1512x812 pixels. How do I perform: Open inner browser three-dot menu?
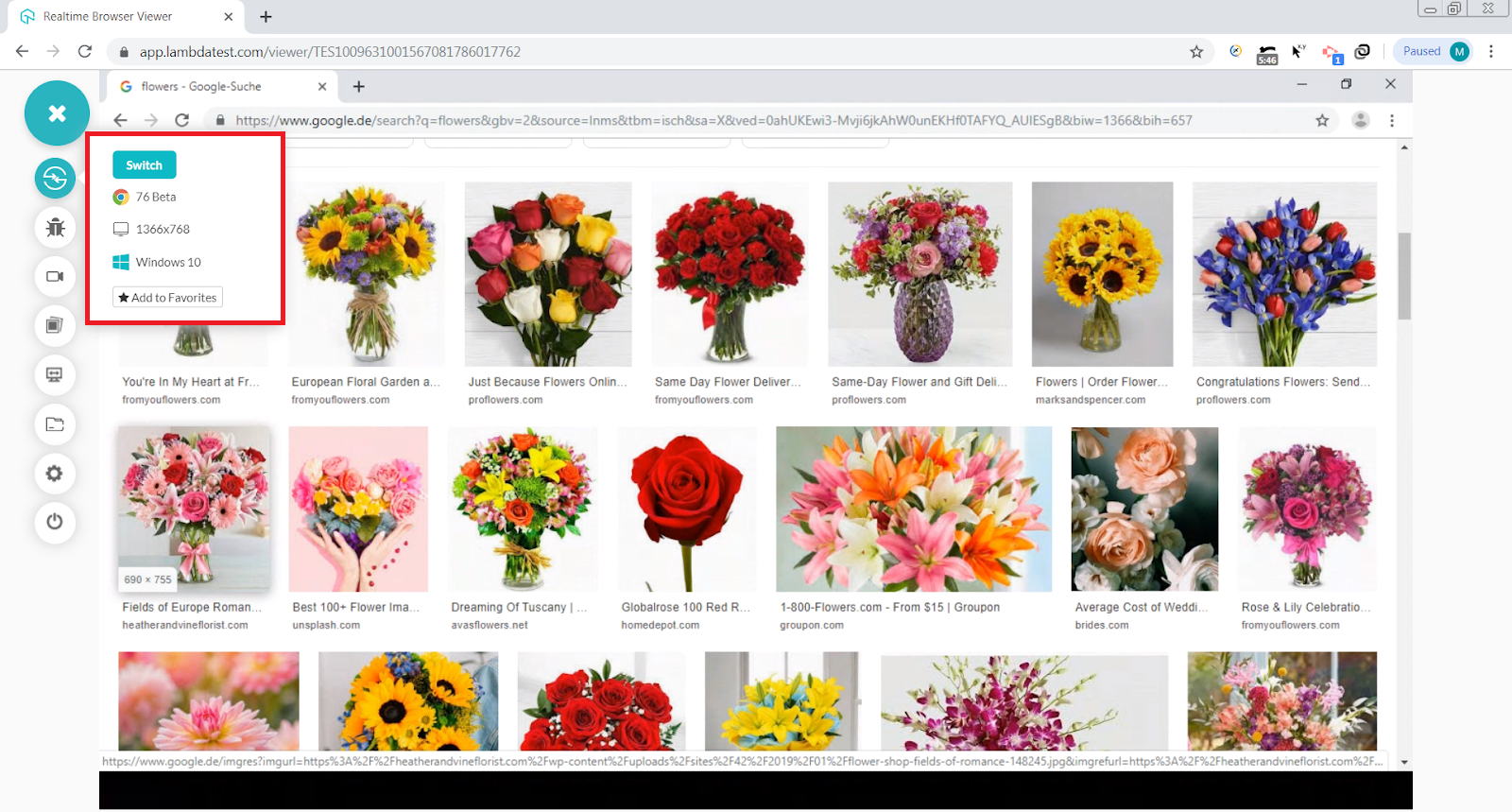(1392, 121)
